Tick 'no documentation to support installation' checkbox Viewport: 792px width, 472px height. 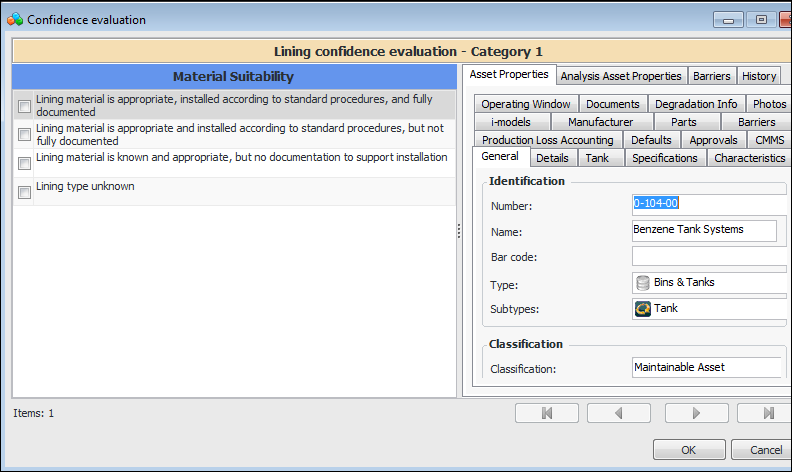(x=24, y=164)
